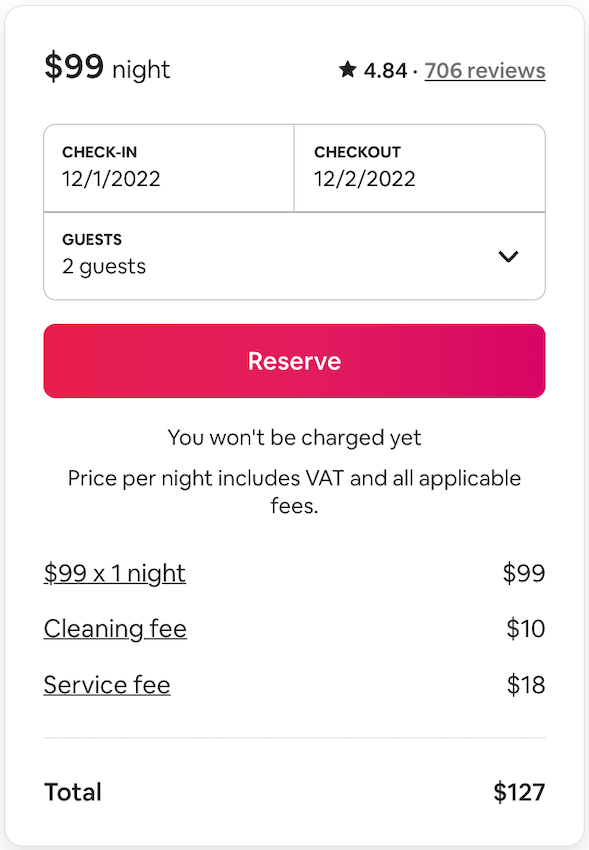Open the Service fee details link
The height and width of the screenshot is (850, 589).
107,685
